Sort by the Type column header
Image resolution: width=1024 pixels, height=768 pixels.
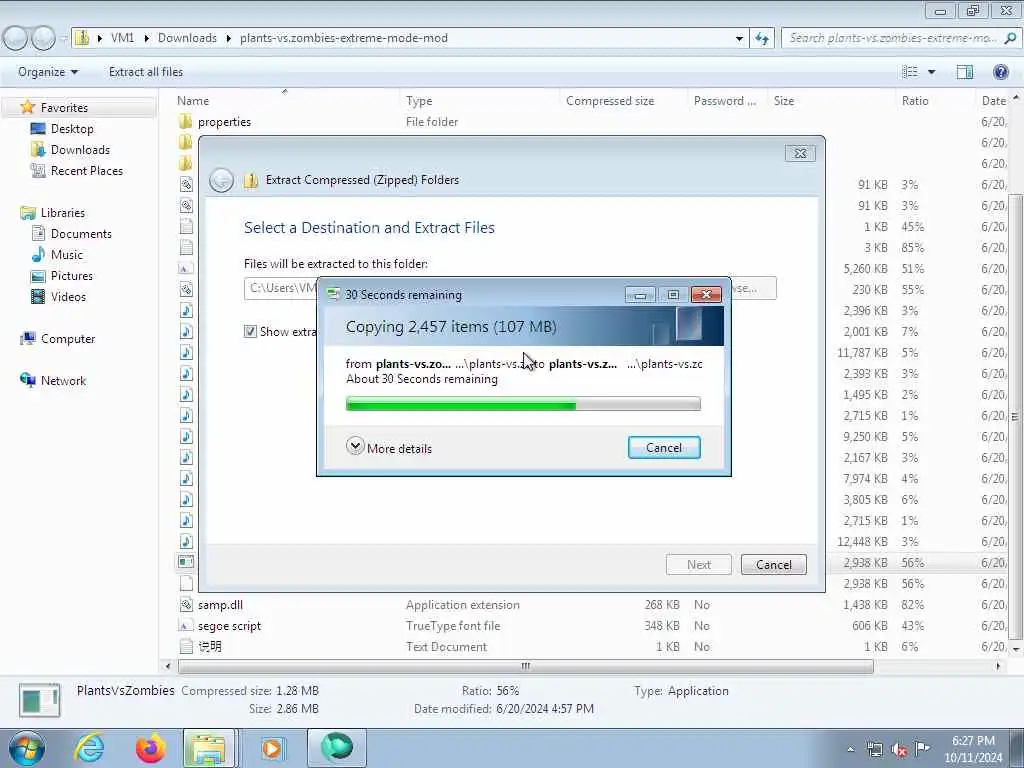419,101
